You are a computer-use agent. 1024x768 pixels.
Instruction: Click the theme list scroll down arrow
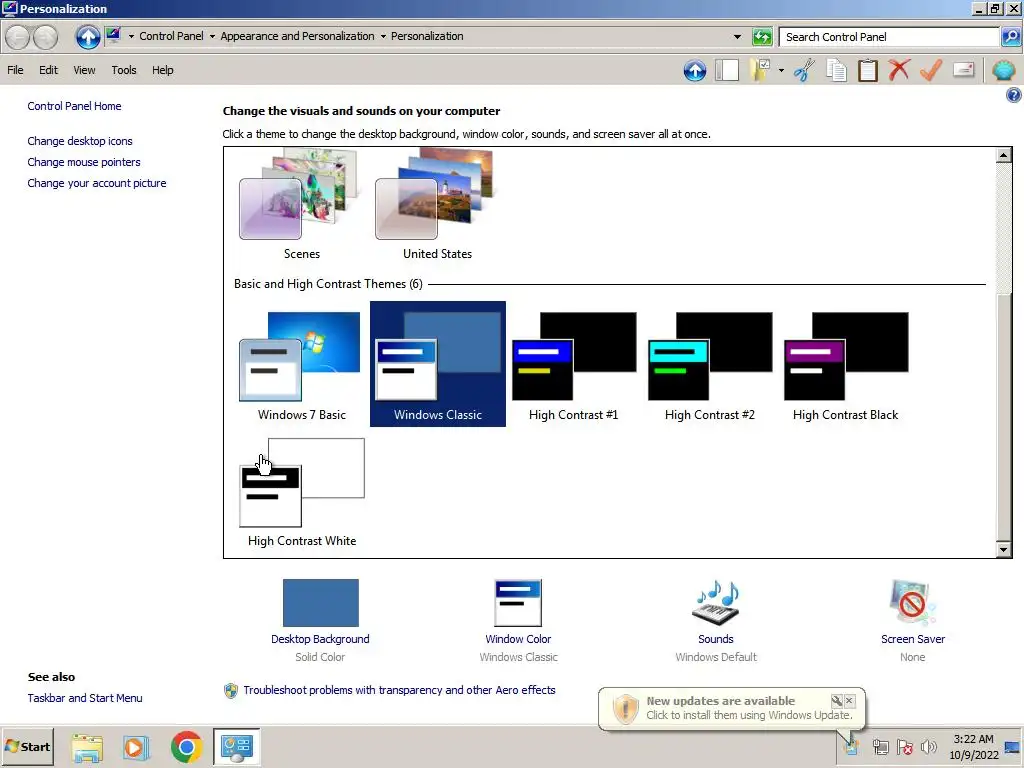pos(1004,550)
